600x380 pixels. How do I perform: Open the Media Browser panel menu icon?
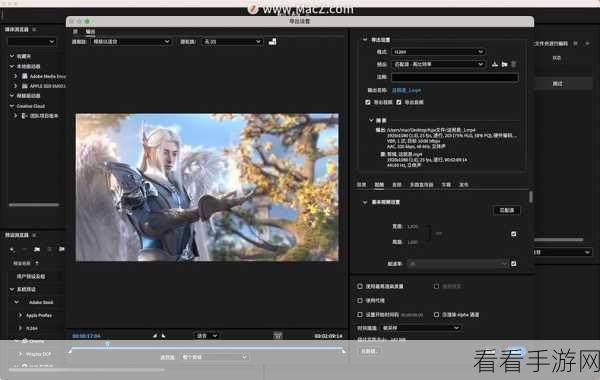click(34, 29)
